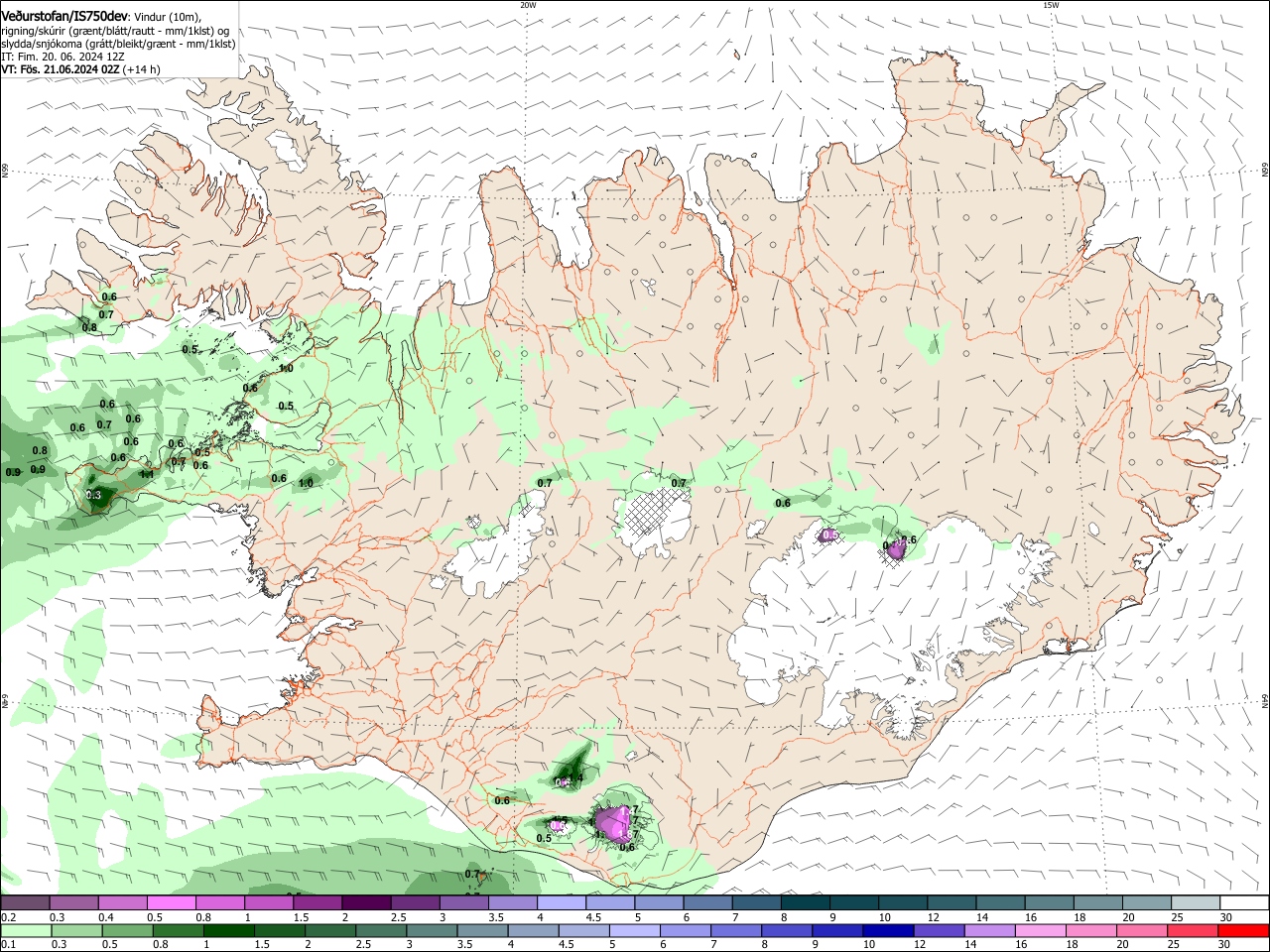The height and width of the screenshot is (952, 1270).
Task: Pick the indigo 12 lower legend swatch
Action: [938, 930]
